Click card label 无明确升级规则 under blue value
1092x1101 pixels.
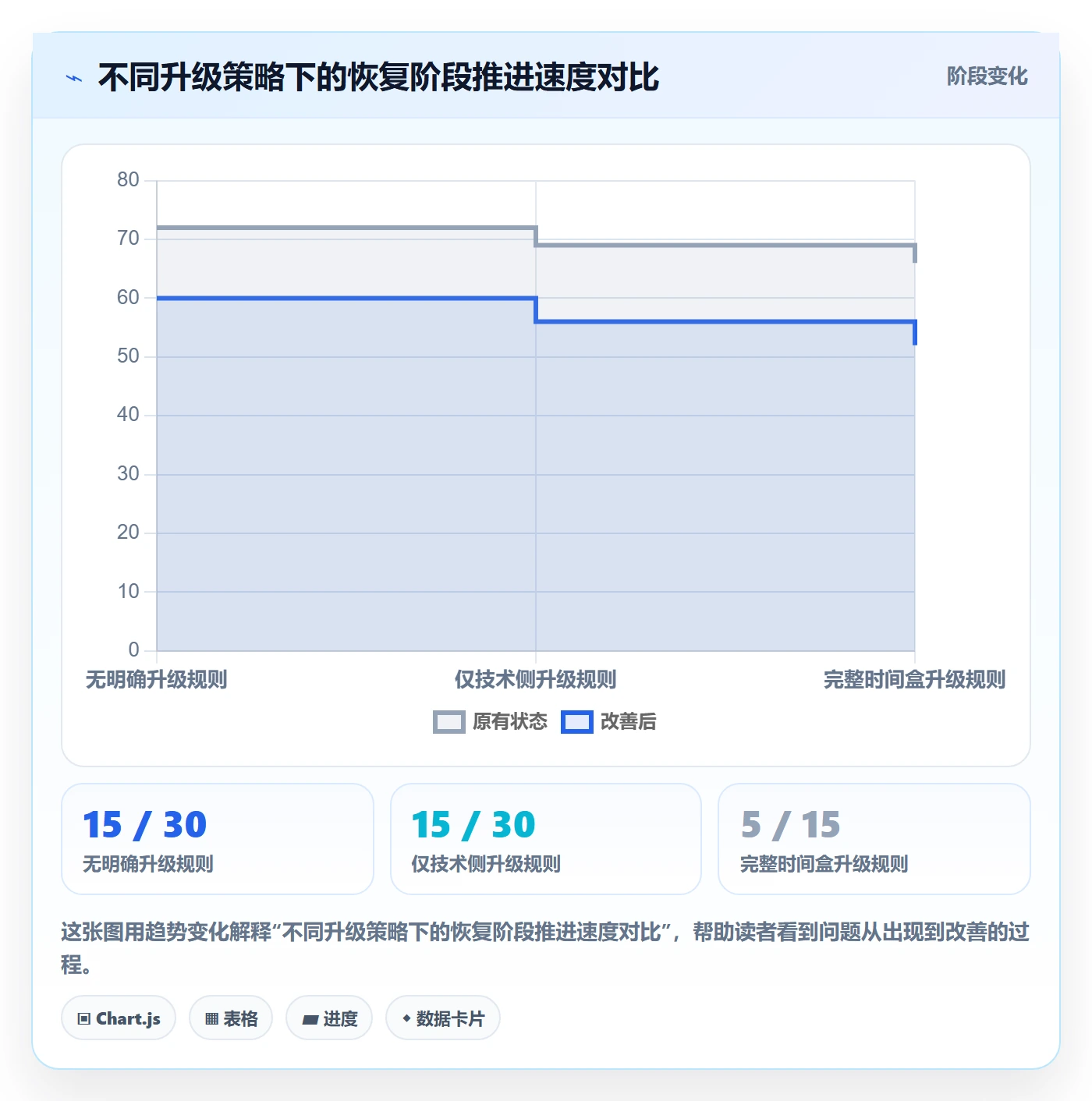[x=148, y=864]
